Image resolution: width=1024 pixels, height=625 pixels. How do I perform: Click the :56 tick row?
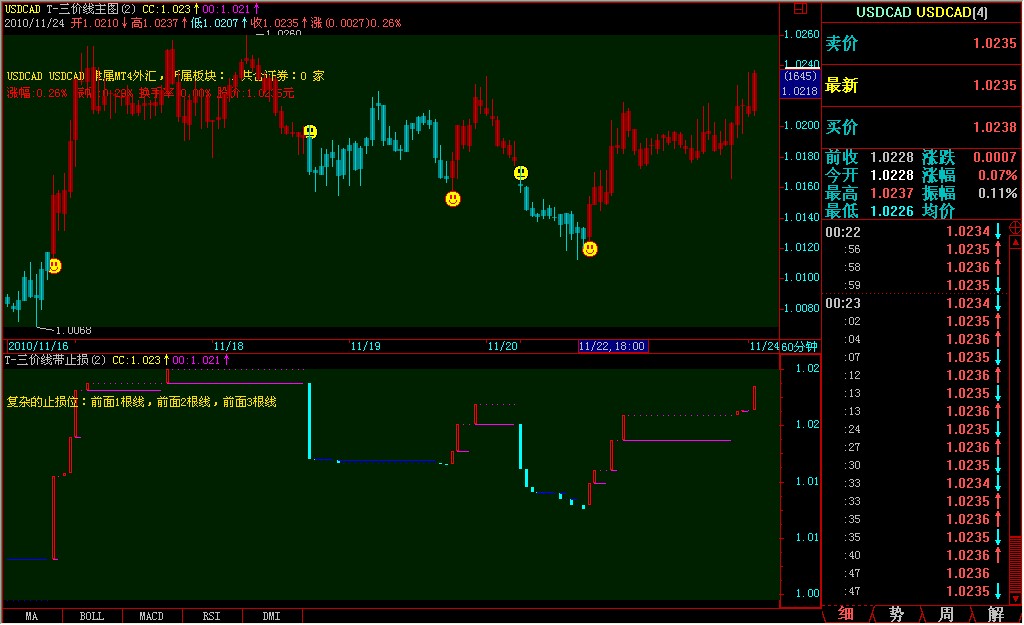click(x=915, y=249)
